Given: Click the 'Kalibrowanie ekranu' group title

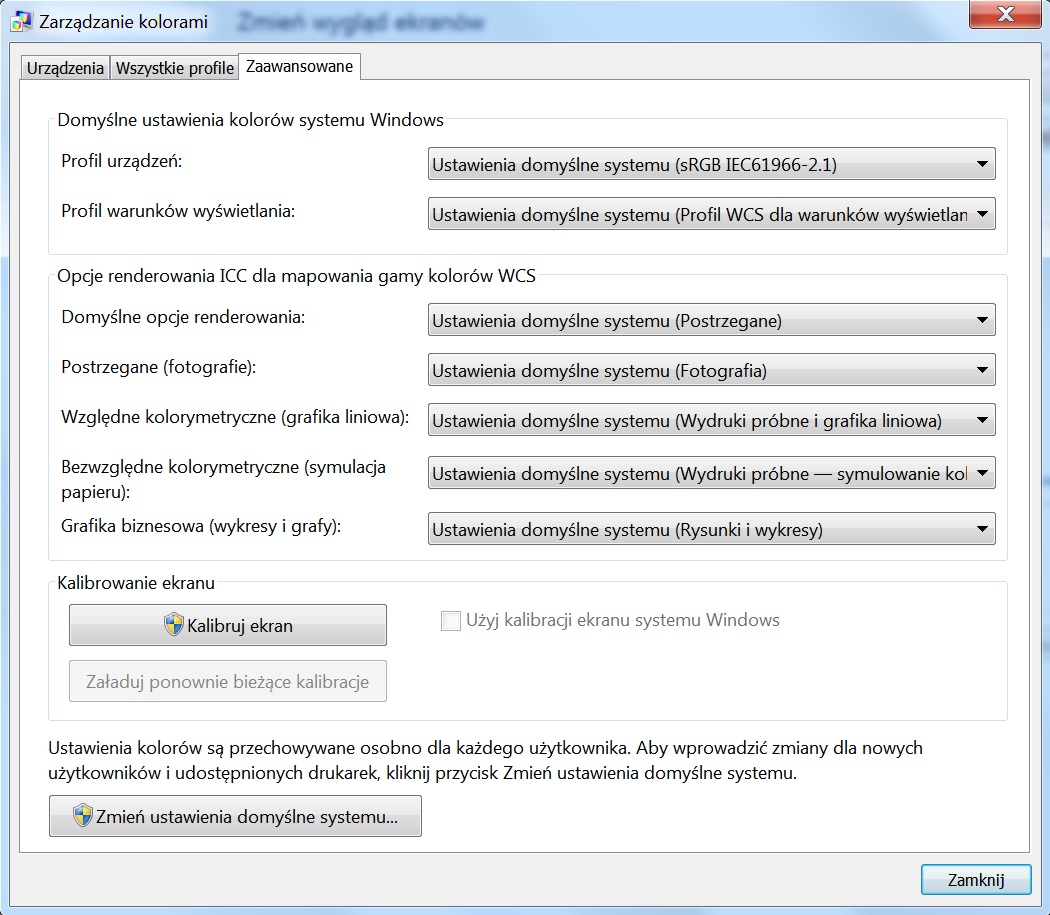Looking at the screenshot, I should tap(136, 583).
